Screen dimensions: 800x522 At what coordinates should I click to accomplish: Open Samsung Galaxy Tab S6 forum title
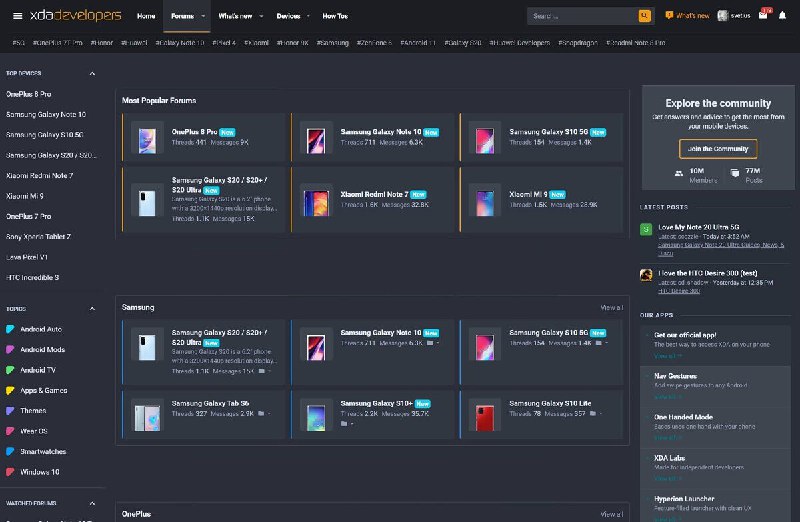coord(210,403)
